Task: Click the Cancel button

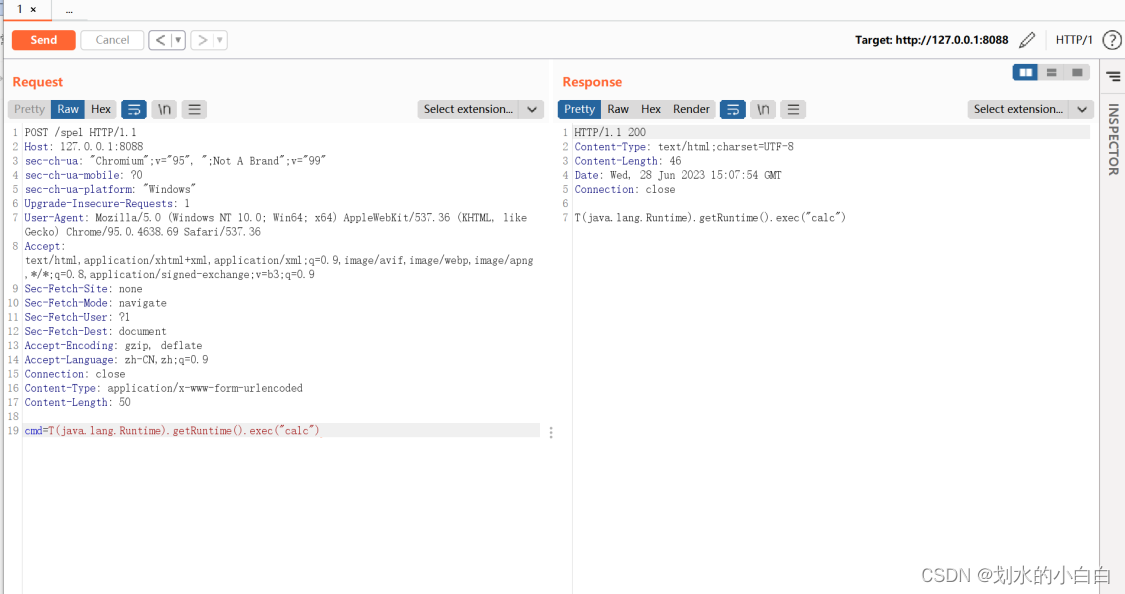Action: click(x=112, y=40)
